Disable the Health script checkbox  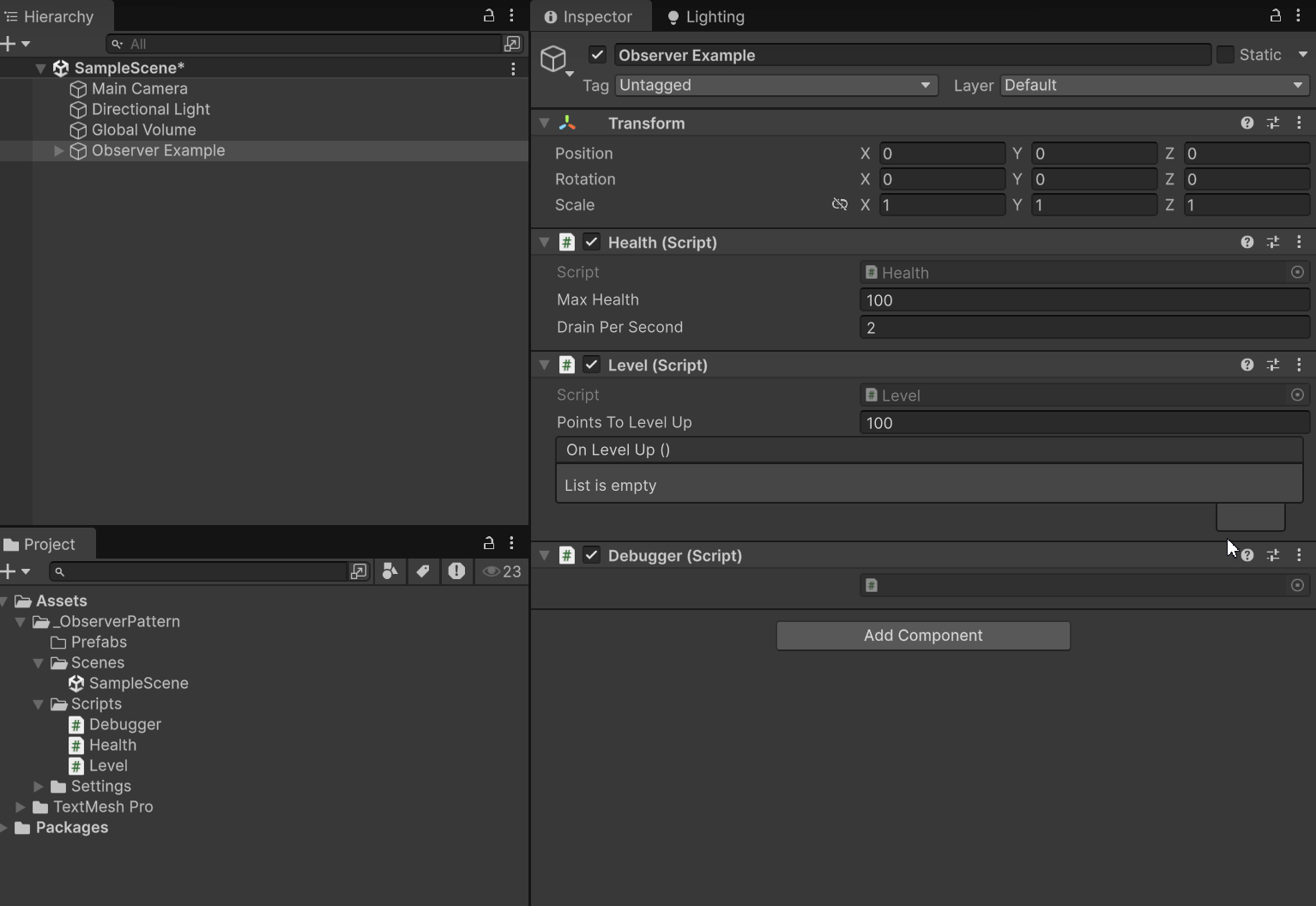tap(591, 242)
